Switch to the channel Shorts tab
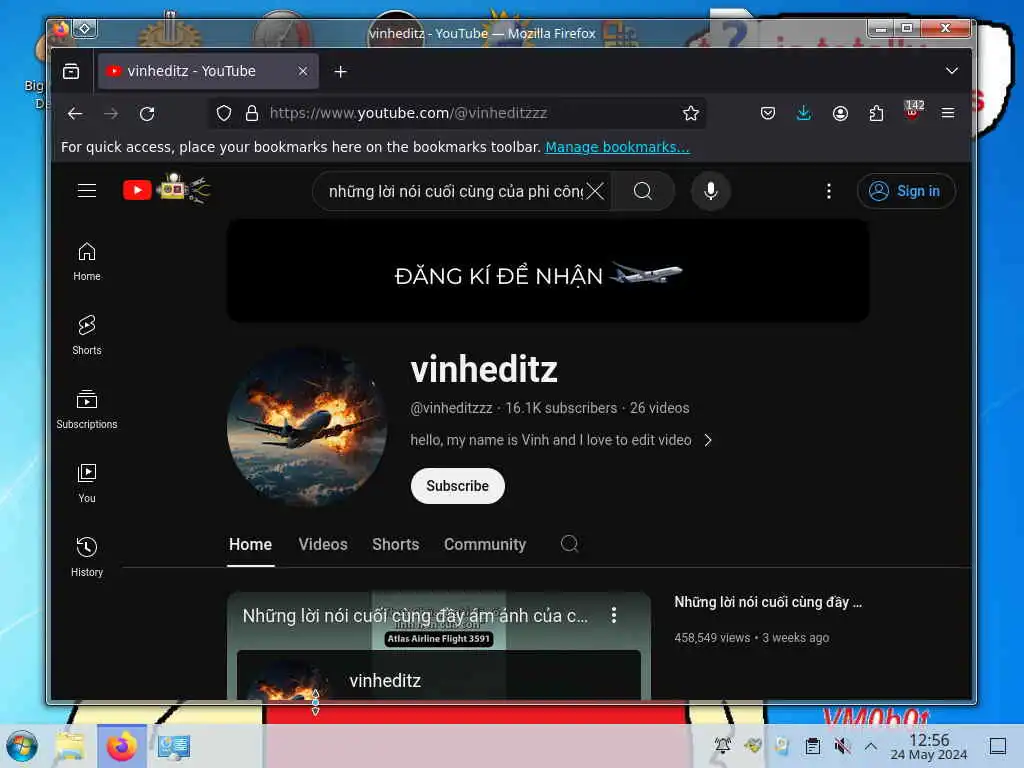The image size is (1024, 768). (396, 545)
